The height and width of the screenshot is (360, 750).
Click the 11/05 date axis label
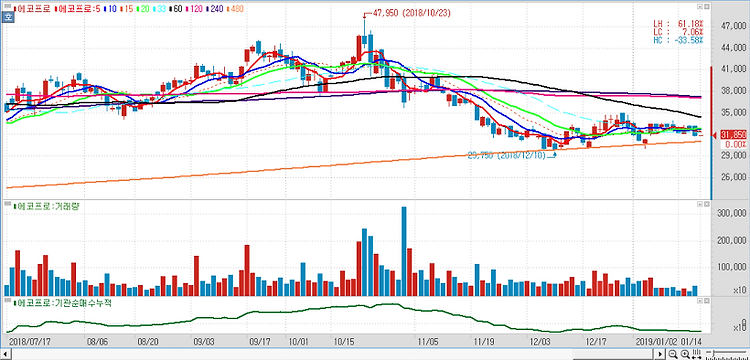(x=427, y=342)
